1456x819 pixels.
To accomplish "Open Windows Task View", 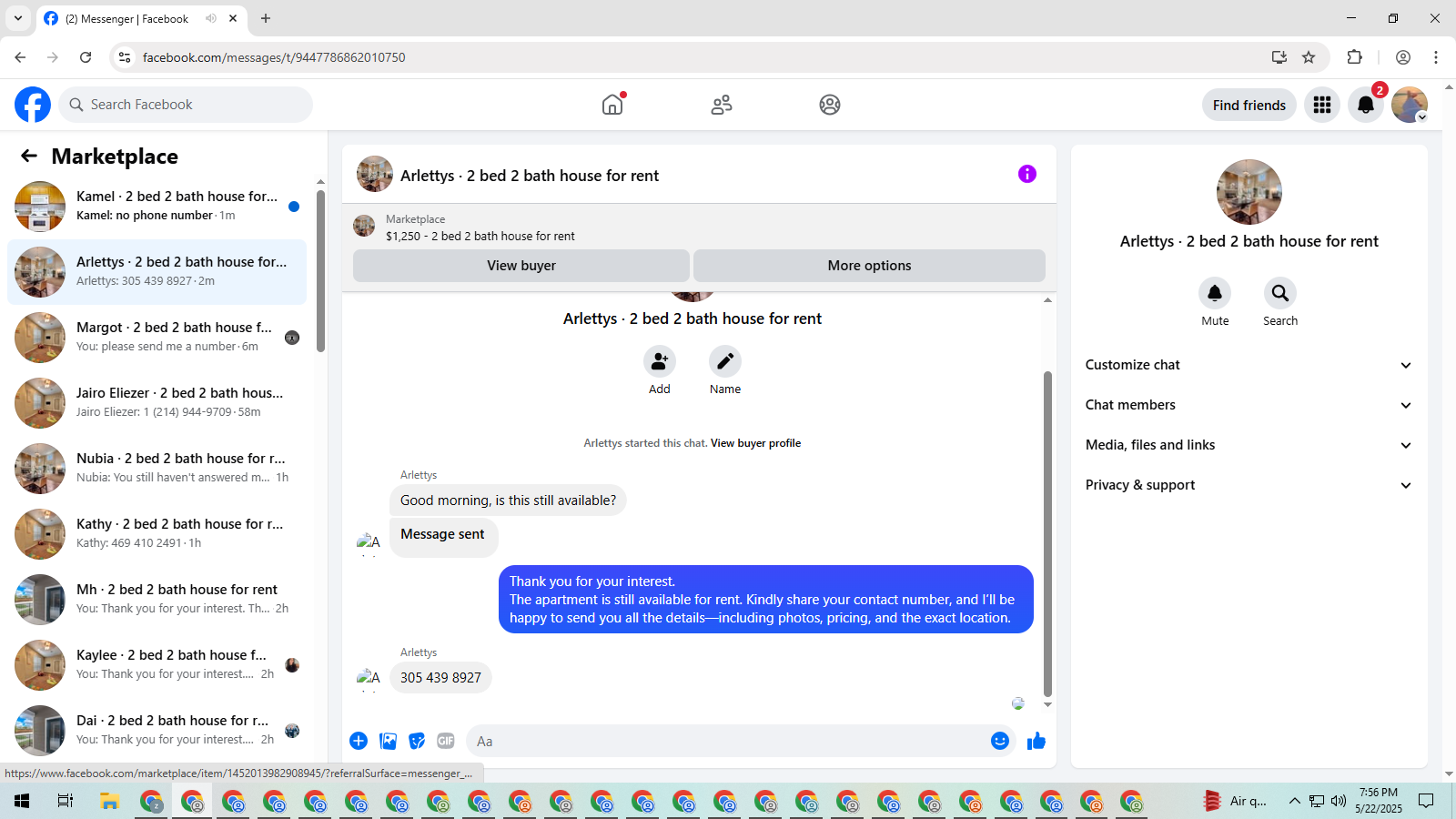I will (x=66, y=801).
